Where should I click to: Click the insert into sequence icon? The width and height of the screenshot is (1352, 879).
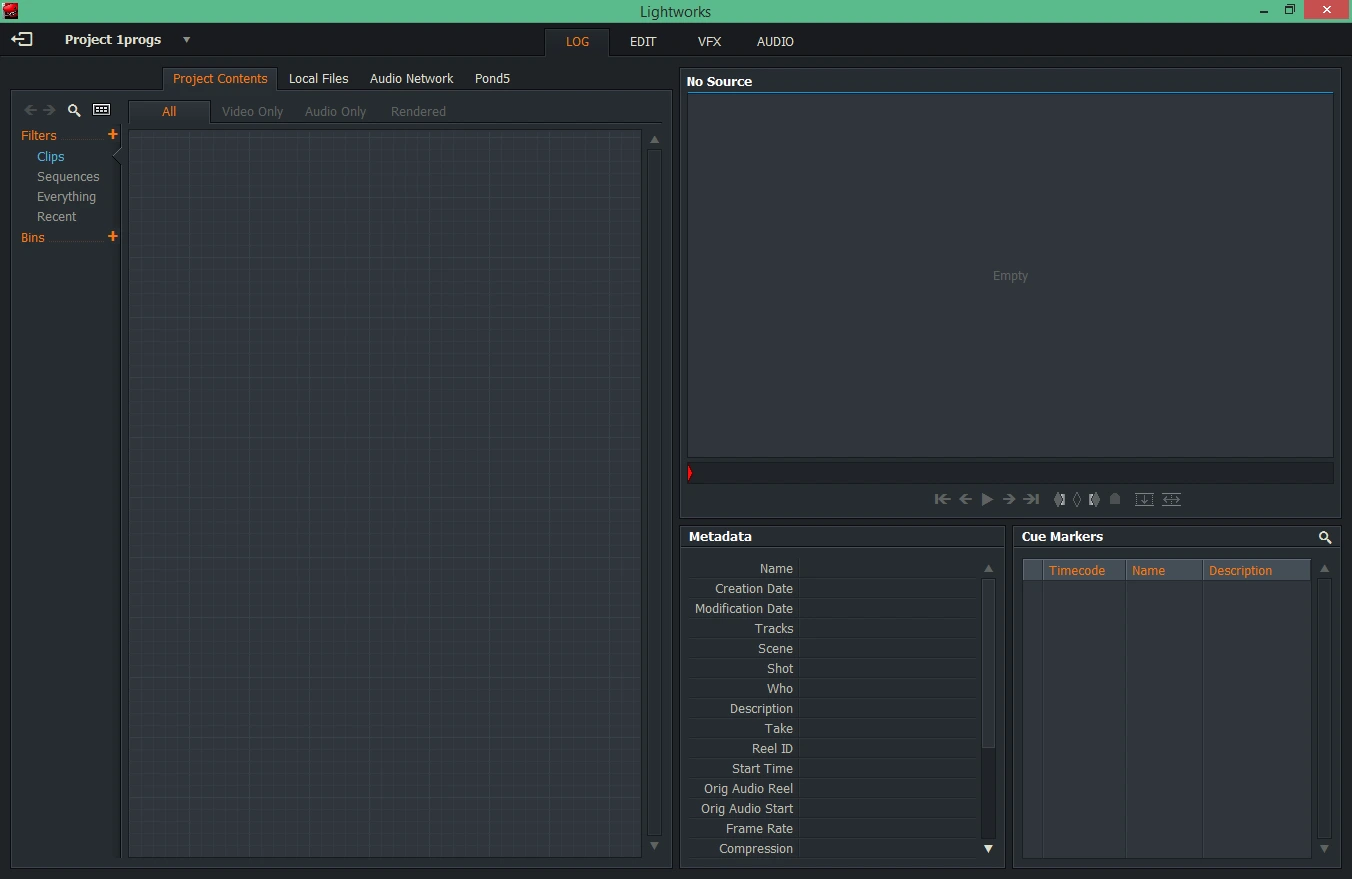tap(1144, 499)
